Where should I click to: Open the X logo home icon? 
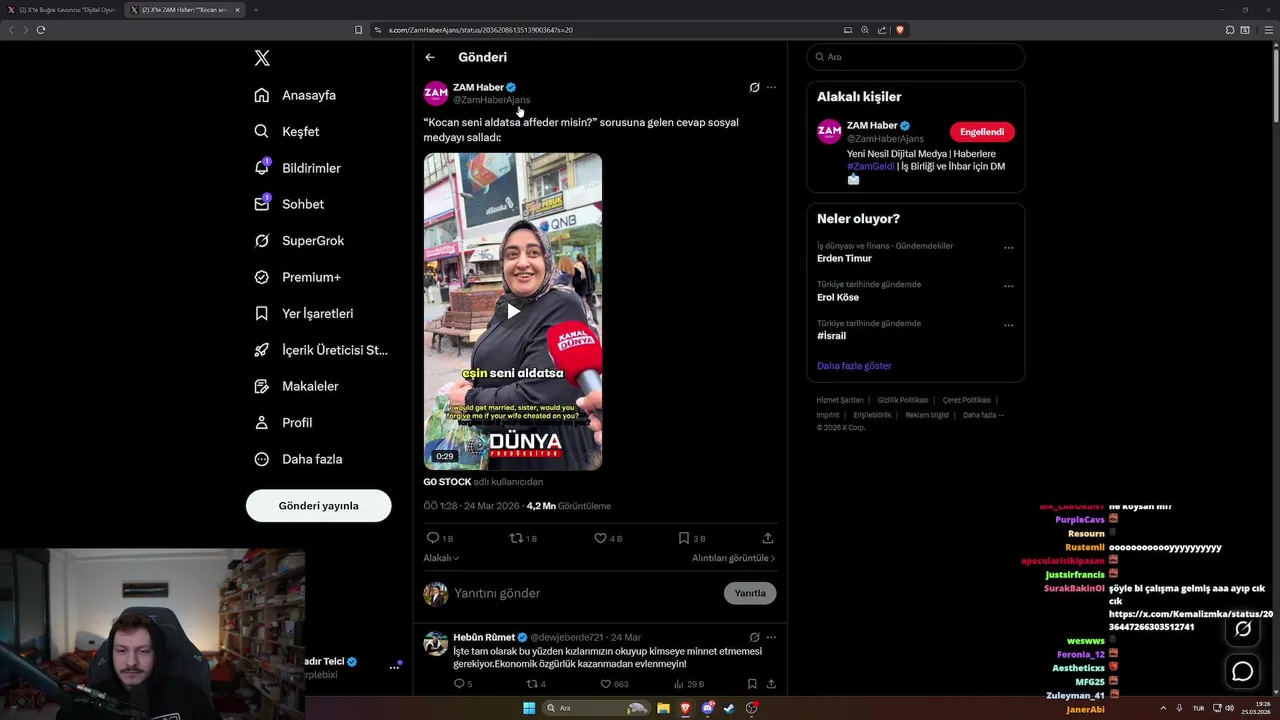262,58
